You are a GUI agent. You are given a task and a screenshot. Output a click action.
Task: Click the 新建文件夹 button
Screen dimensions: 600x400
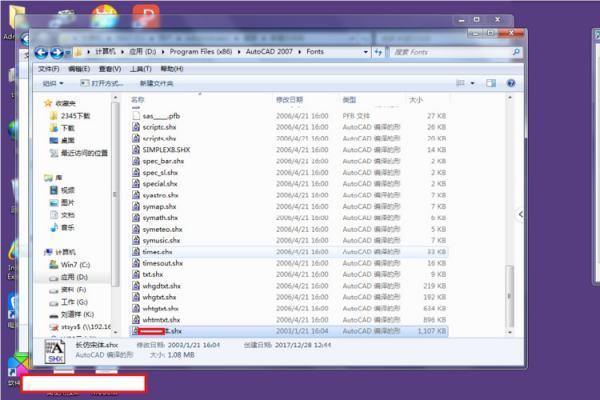(156, 83)
